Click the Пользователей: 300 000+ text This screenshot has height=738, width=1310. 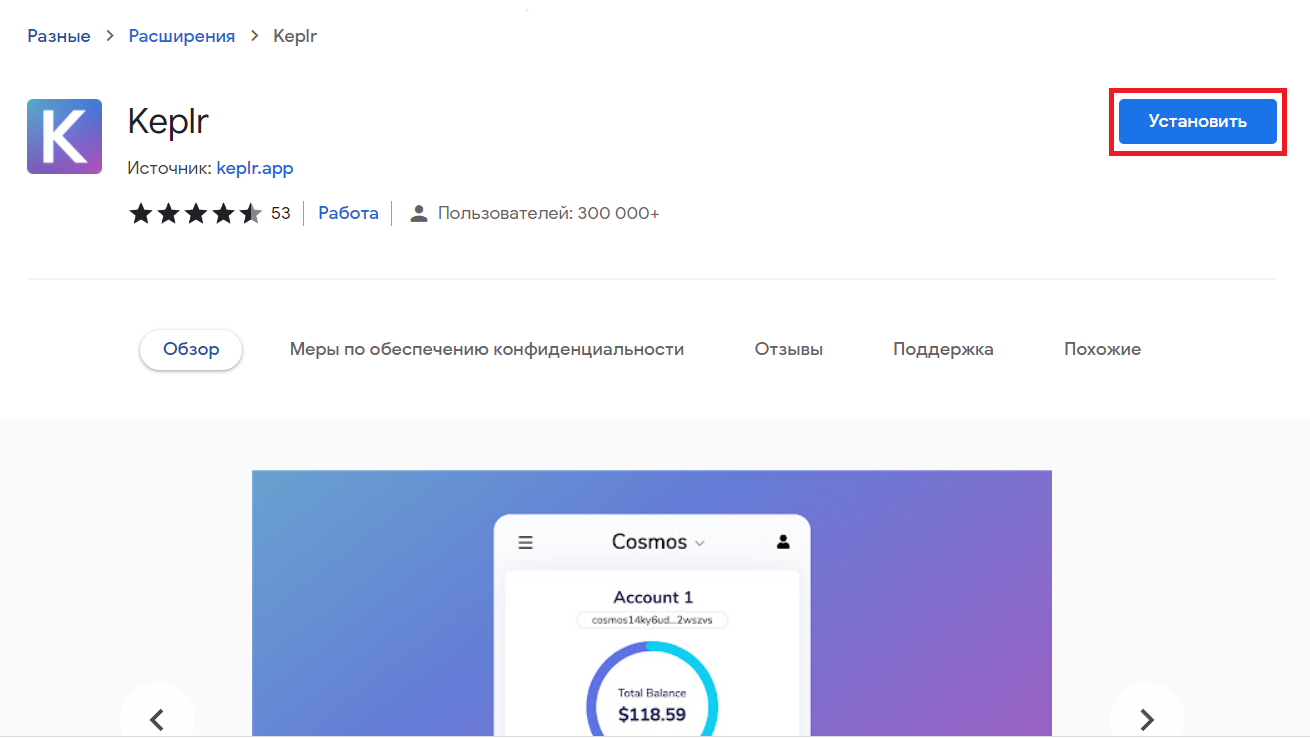click(549, 213)
